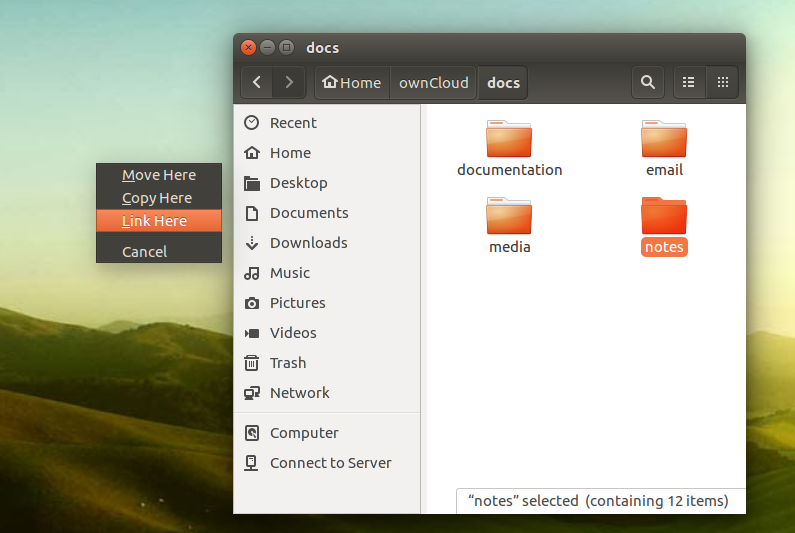
Task: Open Pictures label in the sidebar
Action: pos(298,303)
